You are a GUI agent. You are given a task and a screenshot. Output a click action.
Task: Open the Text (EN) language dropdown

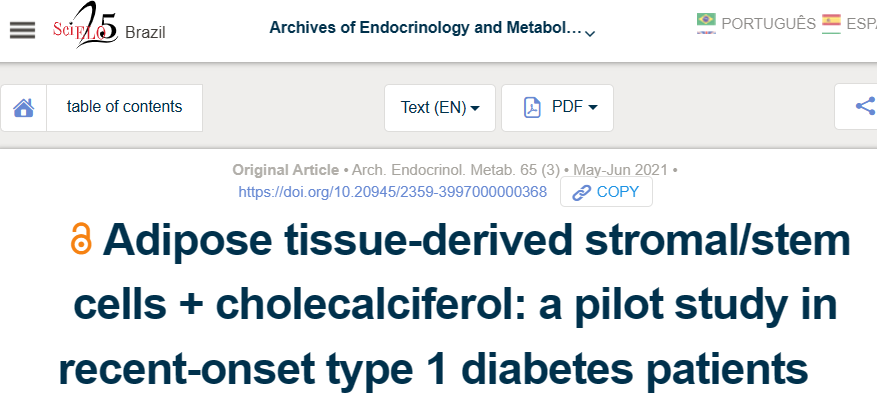[x=440, y=107]
